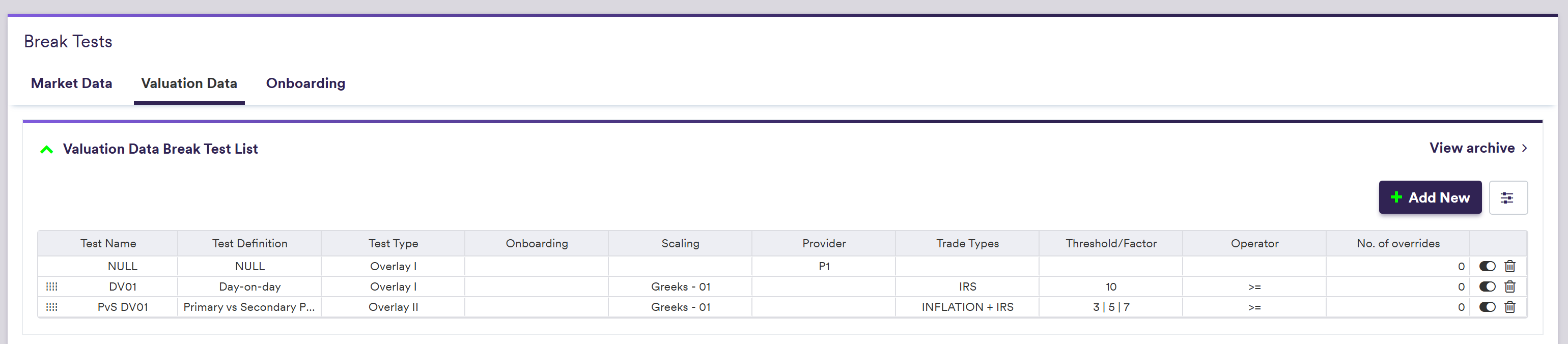Delete the PvS DV01 test
This screenshot has height=344, width=1568.
coord(1509,307)
